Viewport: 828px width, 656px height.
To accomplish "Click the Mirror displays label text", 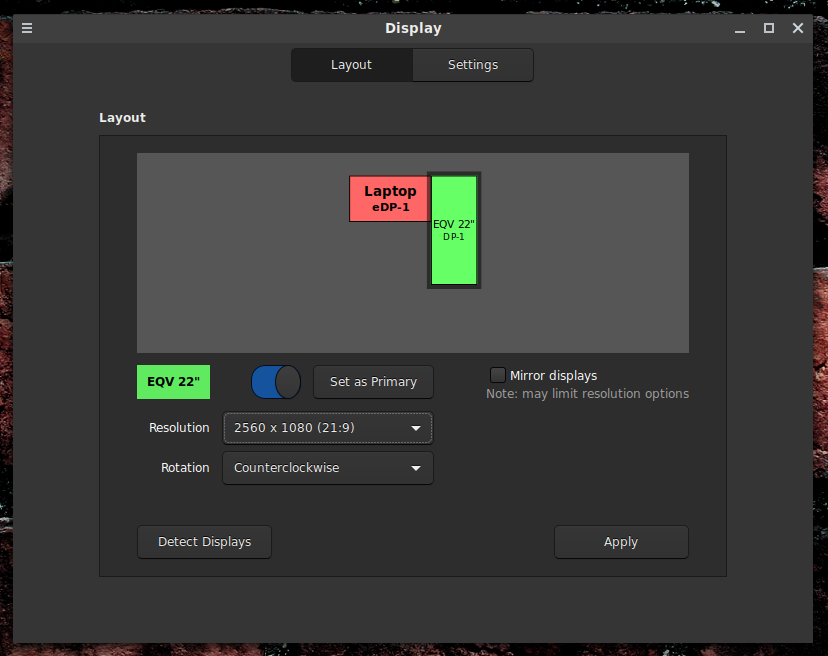I will 553,376.
